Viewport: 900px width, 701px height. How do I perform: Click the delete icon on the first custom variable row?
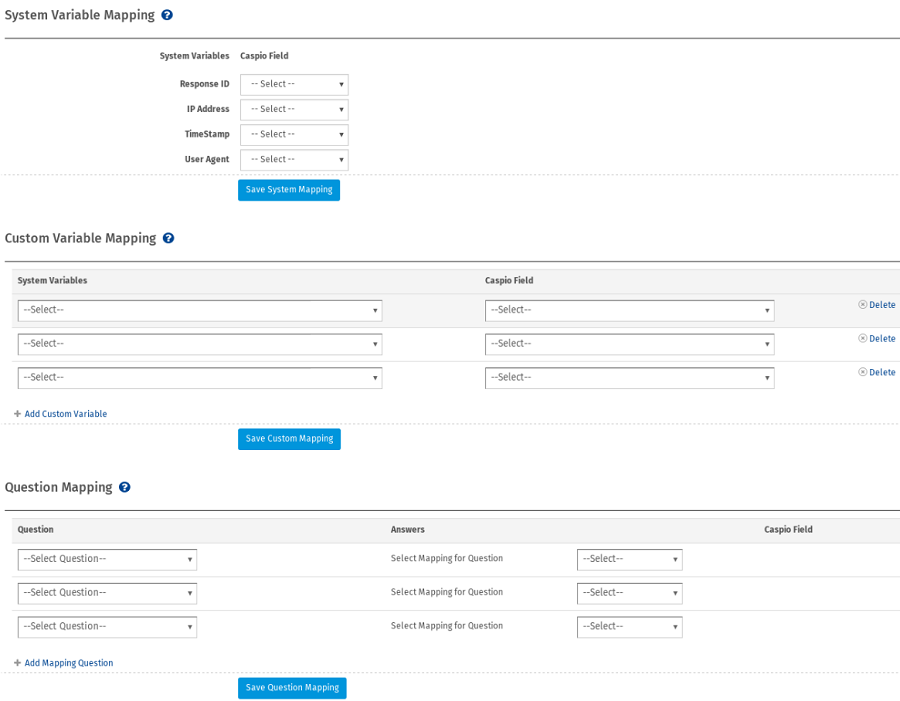click(863, 305)
